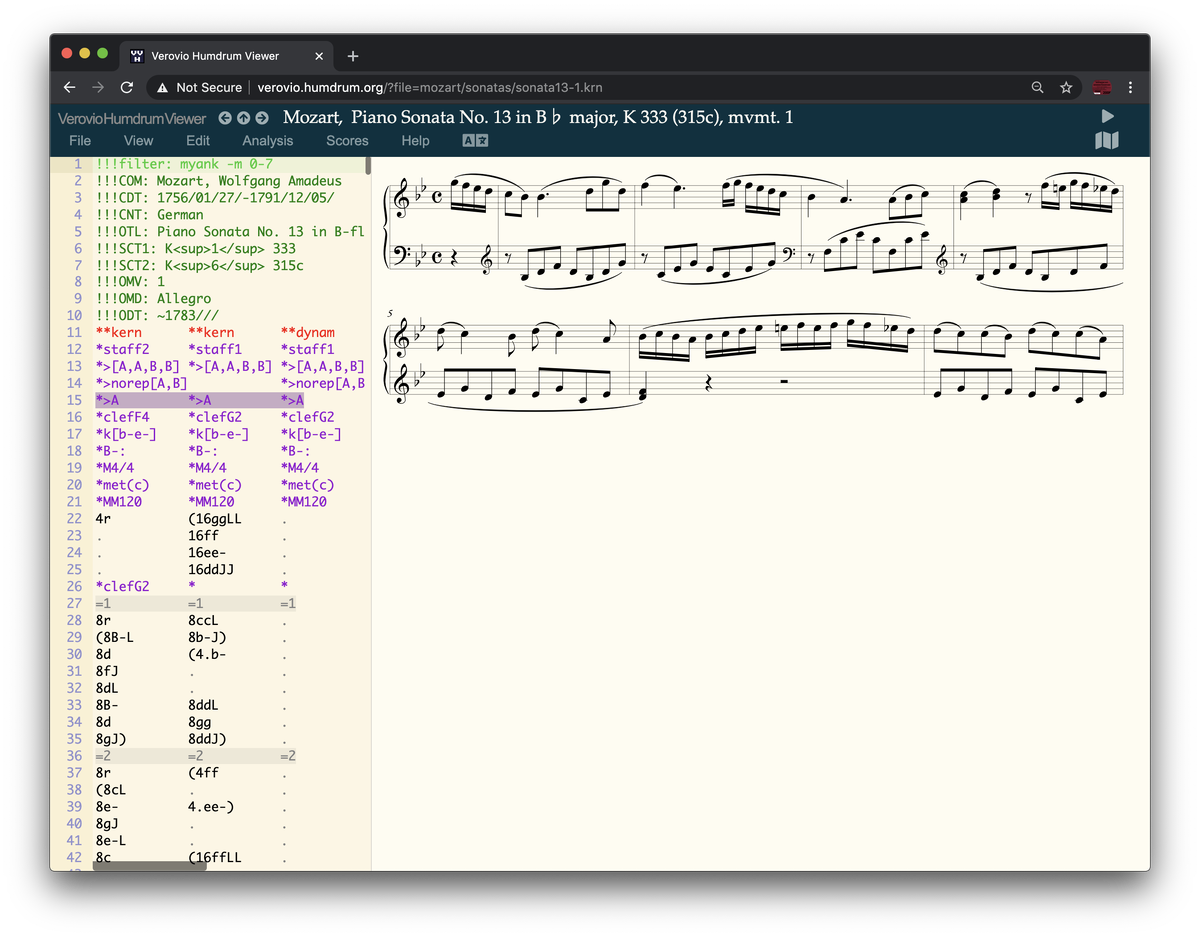
Task: Open the Scores menu
Action: [x=347, y=141]
